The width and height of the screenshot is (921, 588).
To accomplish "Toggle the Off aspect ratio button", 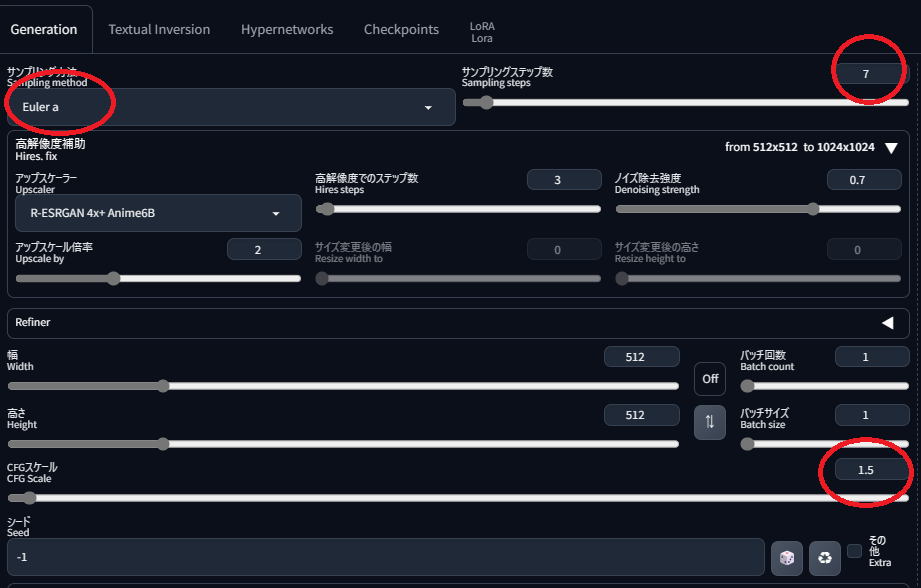I will [709, 379].
